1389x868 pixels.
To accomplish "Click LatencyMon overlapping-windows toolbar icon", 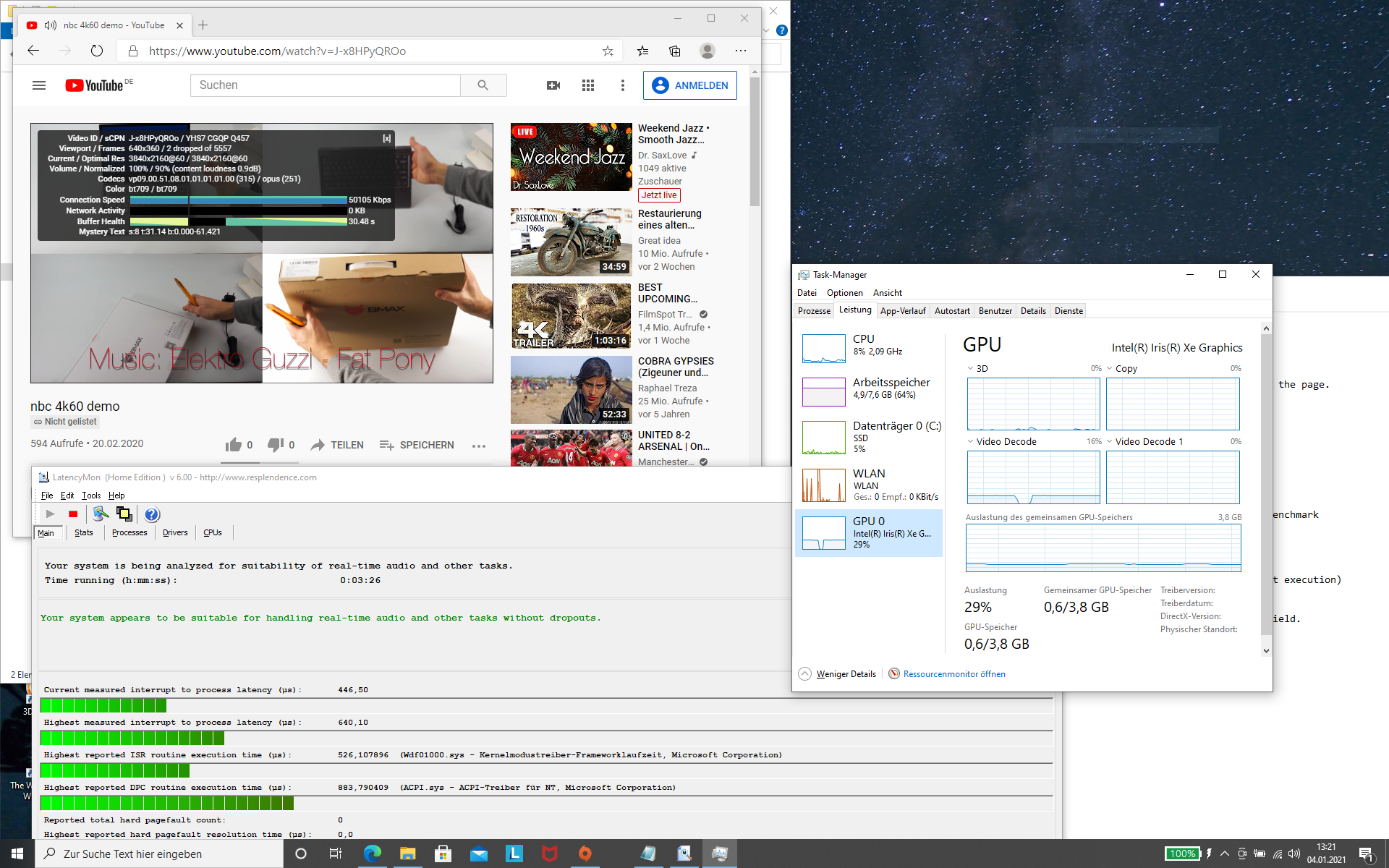I will [x=124, y=514].
